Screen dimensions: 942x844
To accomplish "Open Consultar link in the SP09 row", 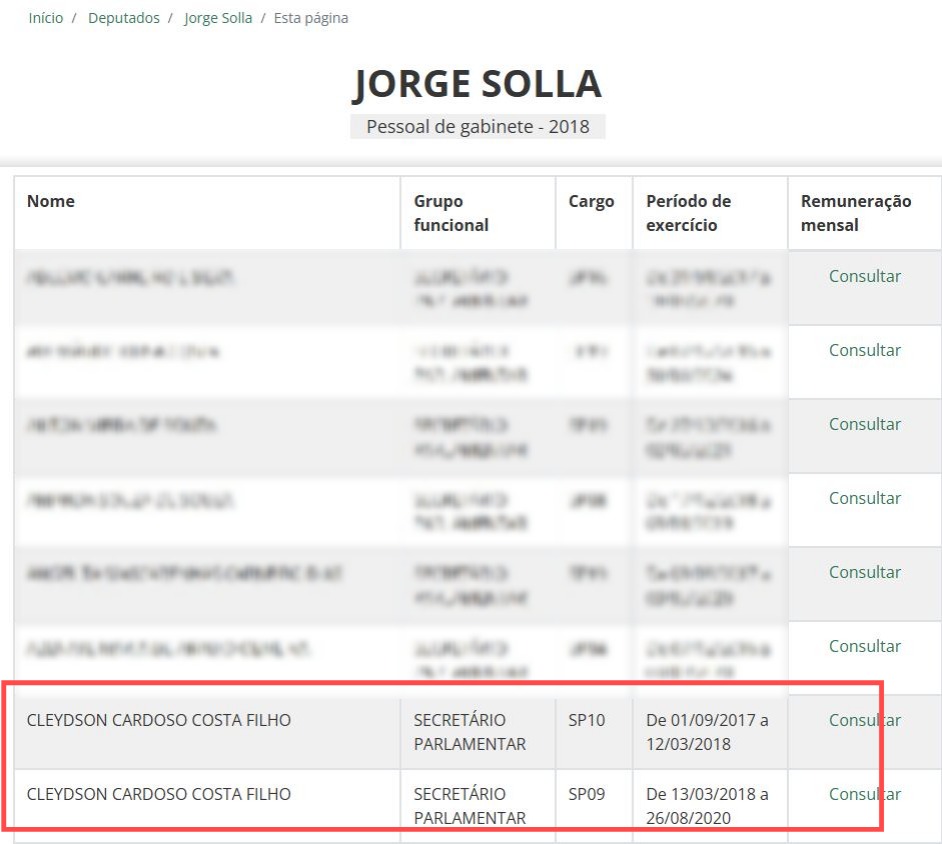I will point(864,794).
